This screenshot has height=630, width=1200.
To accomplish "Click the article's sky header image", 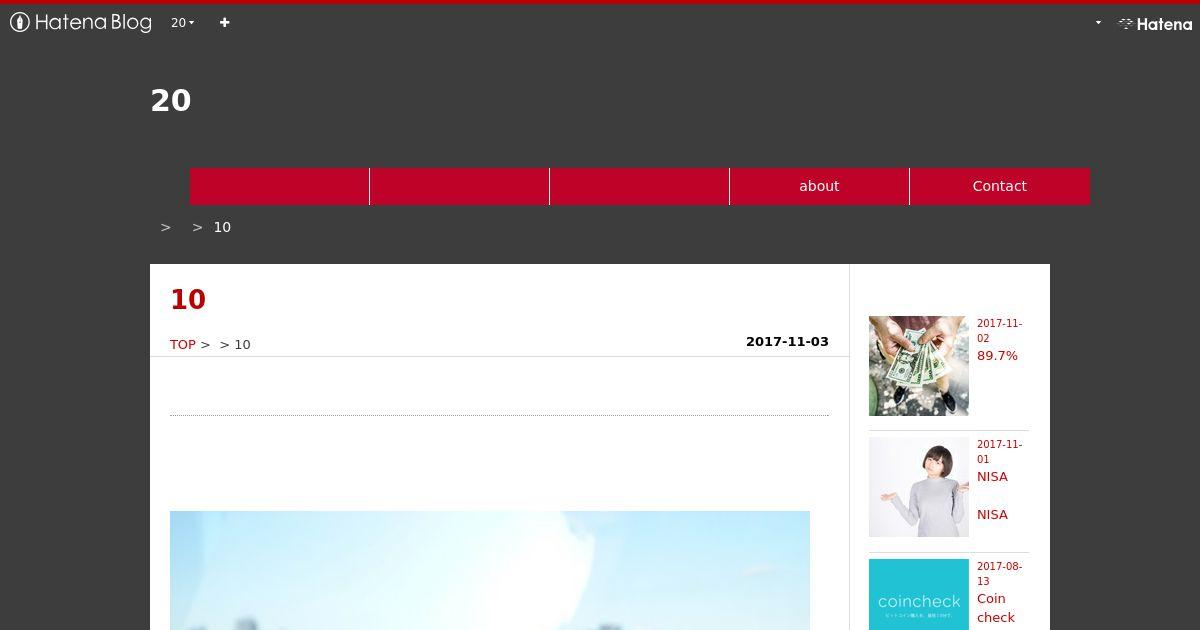I will [490, 570].
